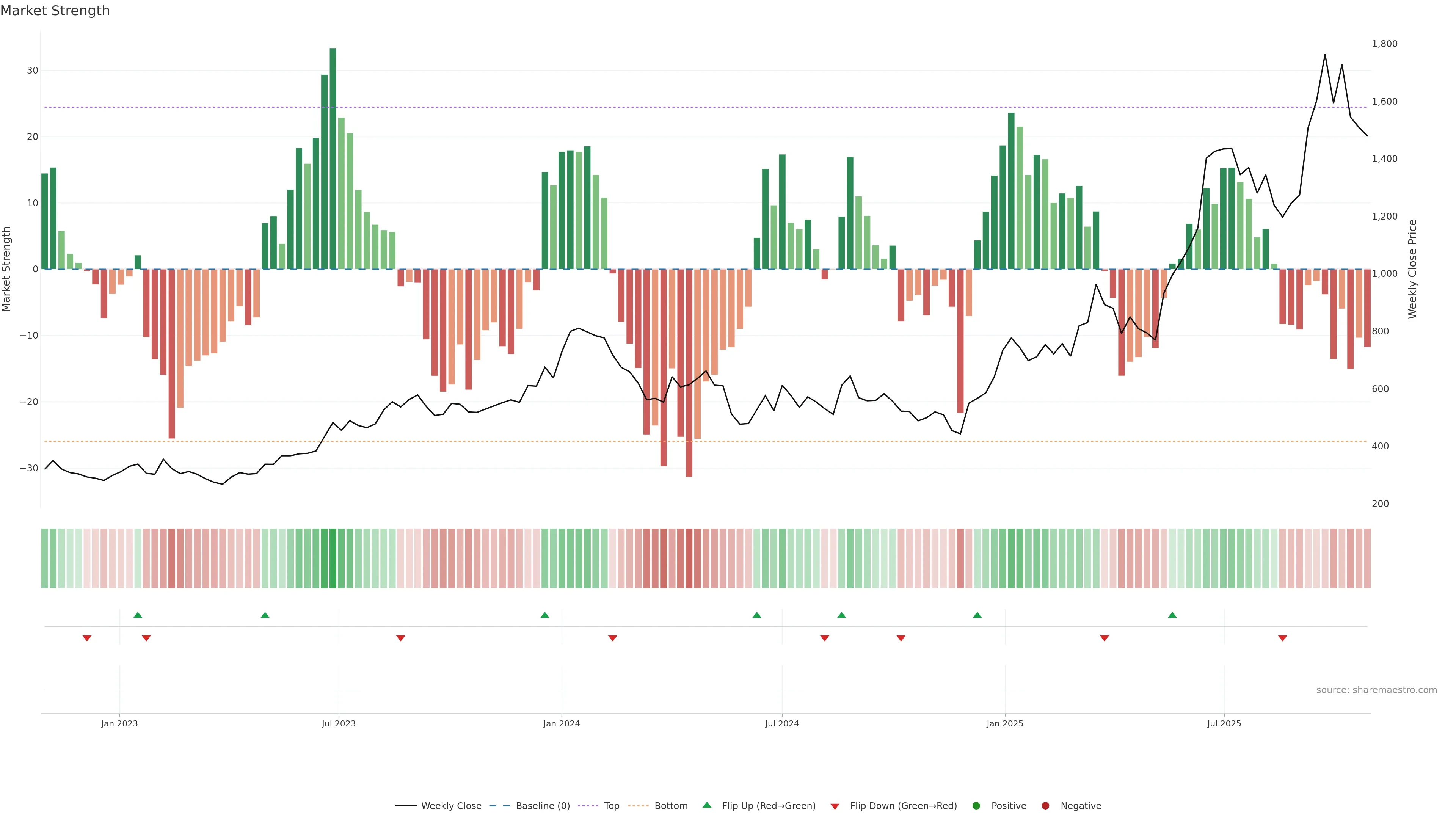Click the darkest green heatmap cell
This screenshot has height=819, width=1456.
tap(333, 559)
